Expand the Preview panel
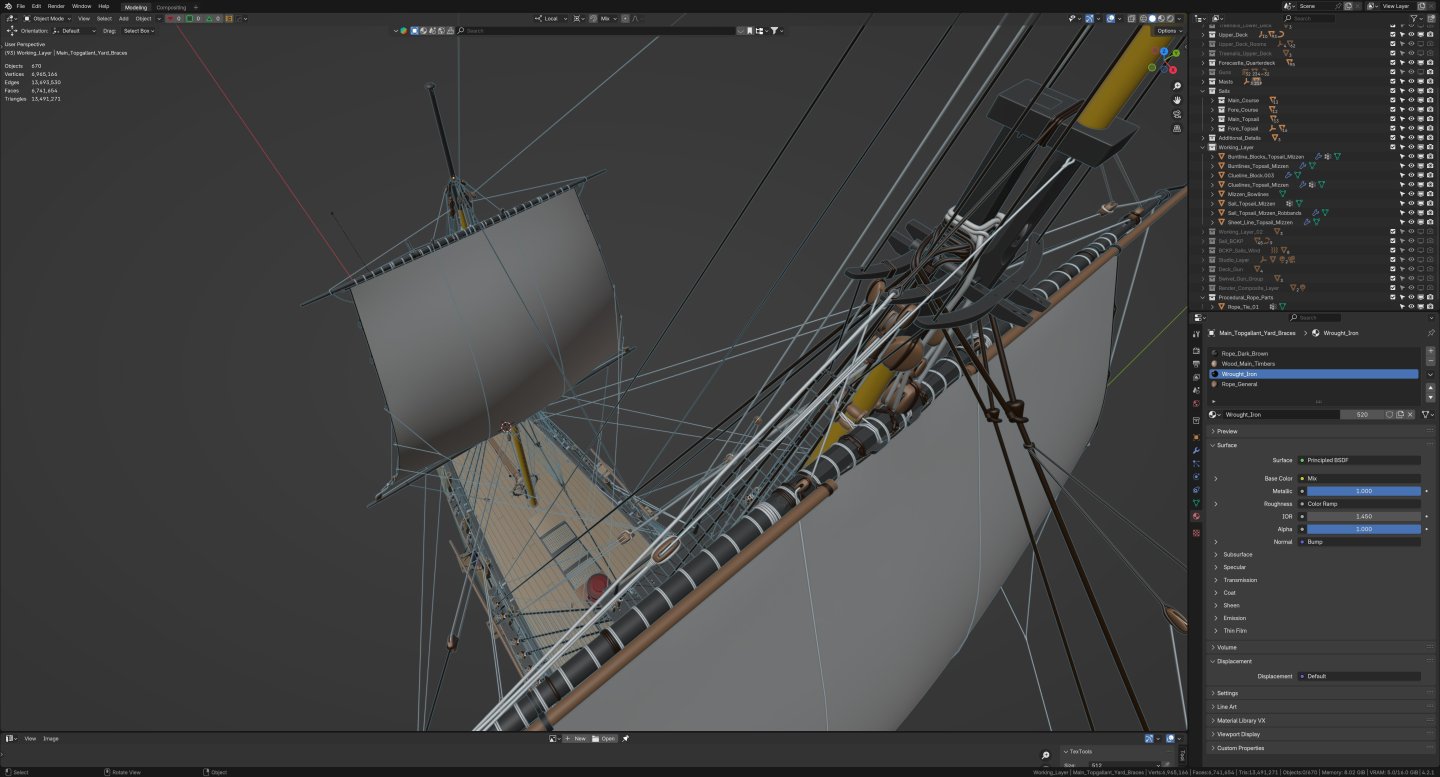 point(1227,431)
